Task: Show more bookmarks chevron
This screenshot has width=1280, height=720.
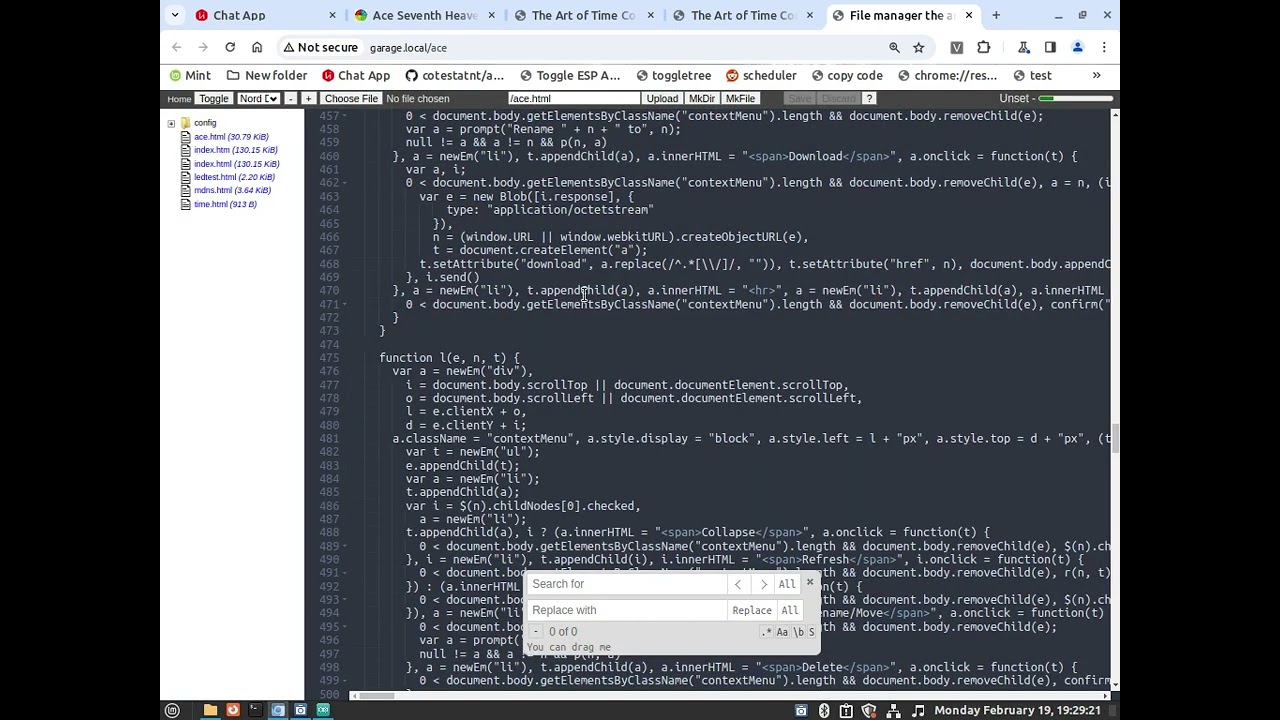Action: [x=1096, y=75]
